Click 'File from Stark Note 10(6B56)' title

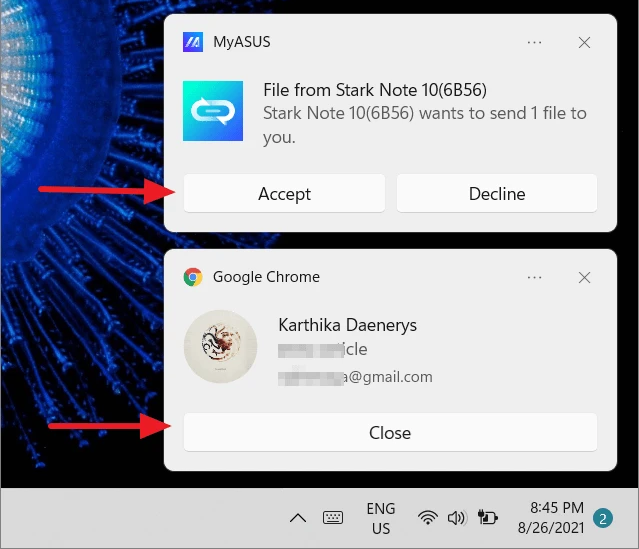point(375,90)
